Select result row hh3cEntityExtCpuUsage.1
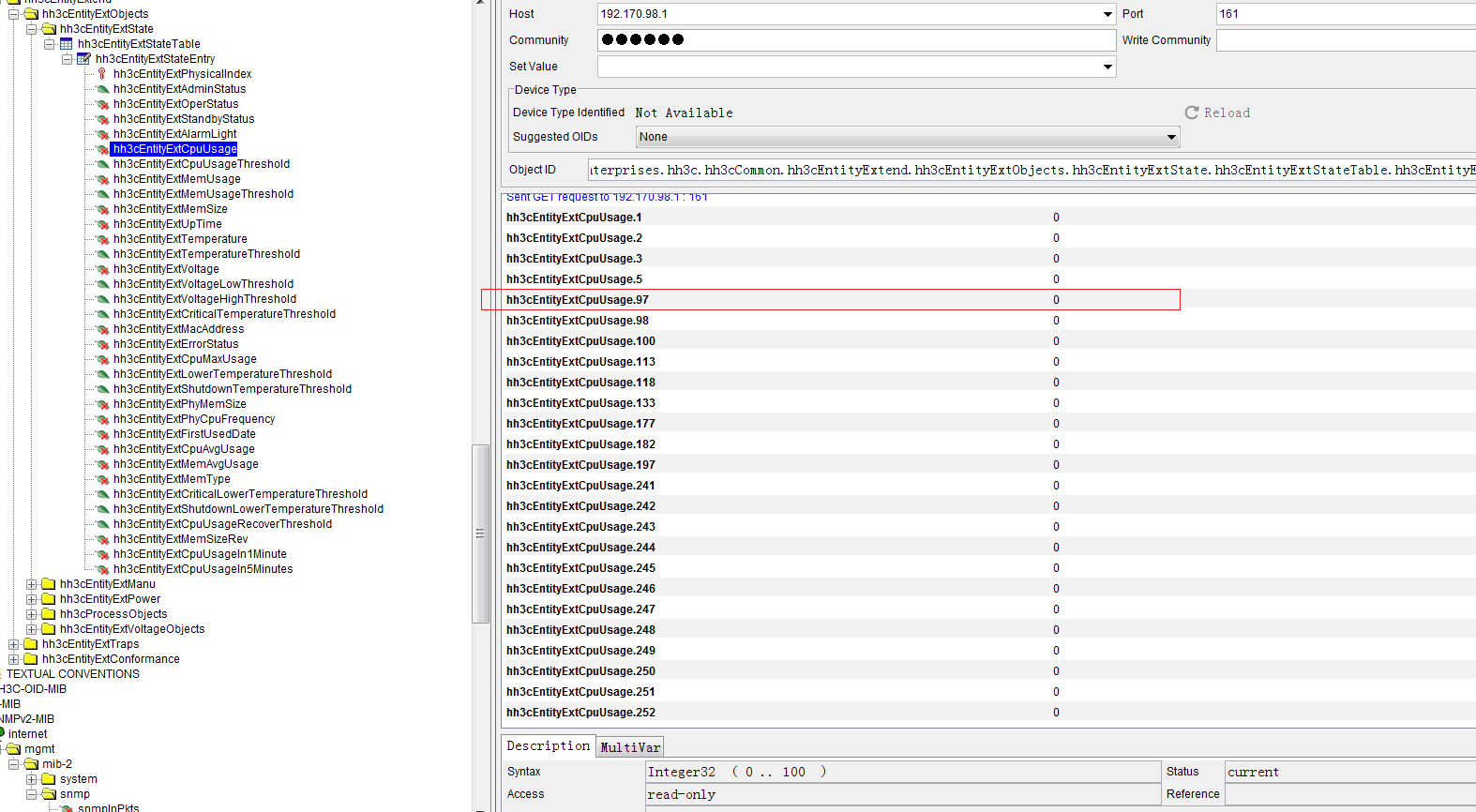Screen dimensions: 1476x812 (x=988, y=218)
